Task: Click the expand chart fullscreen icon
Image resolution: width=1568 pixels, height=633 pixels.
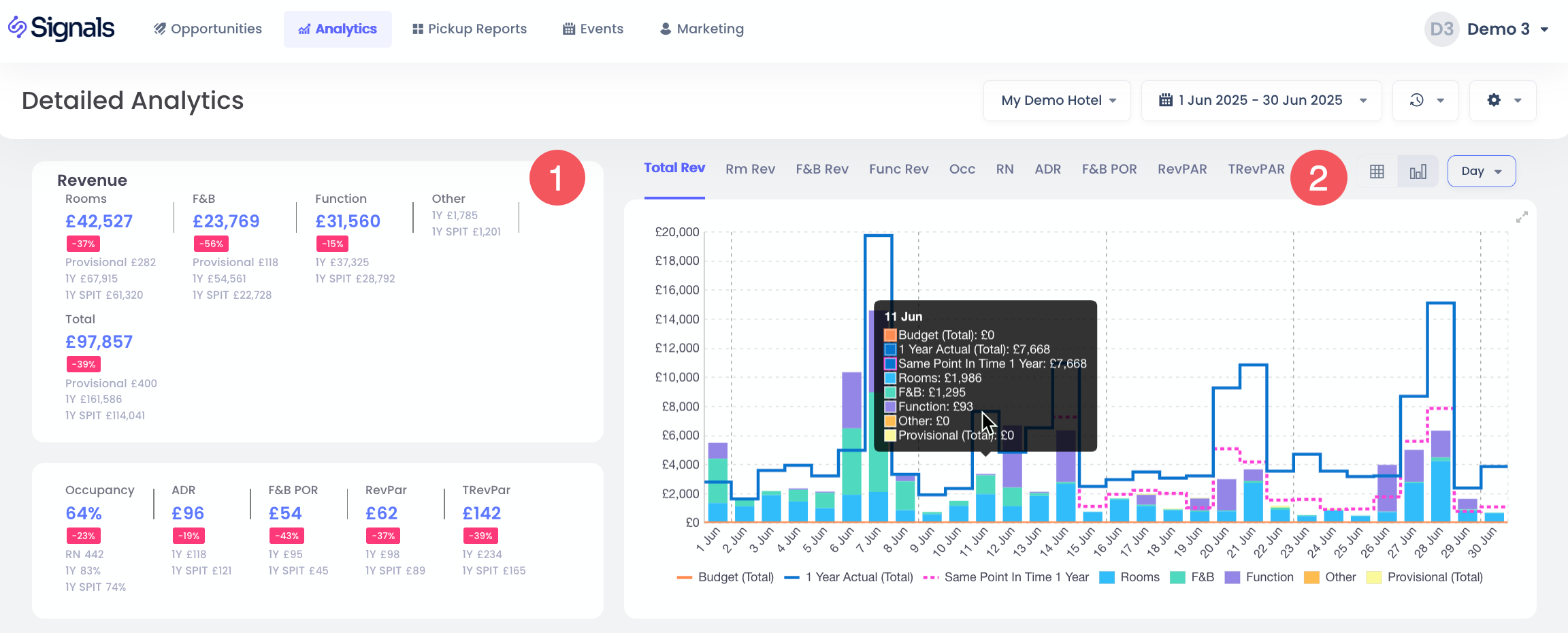Action: click(1522, 217)
